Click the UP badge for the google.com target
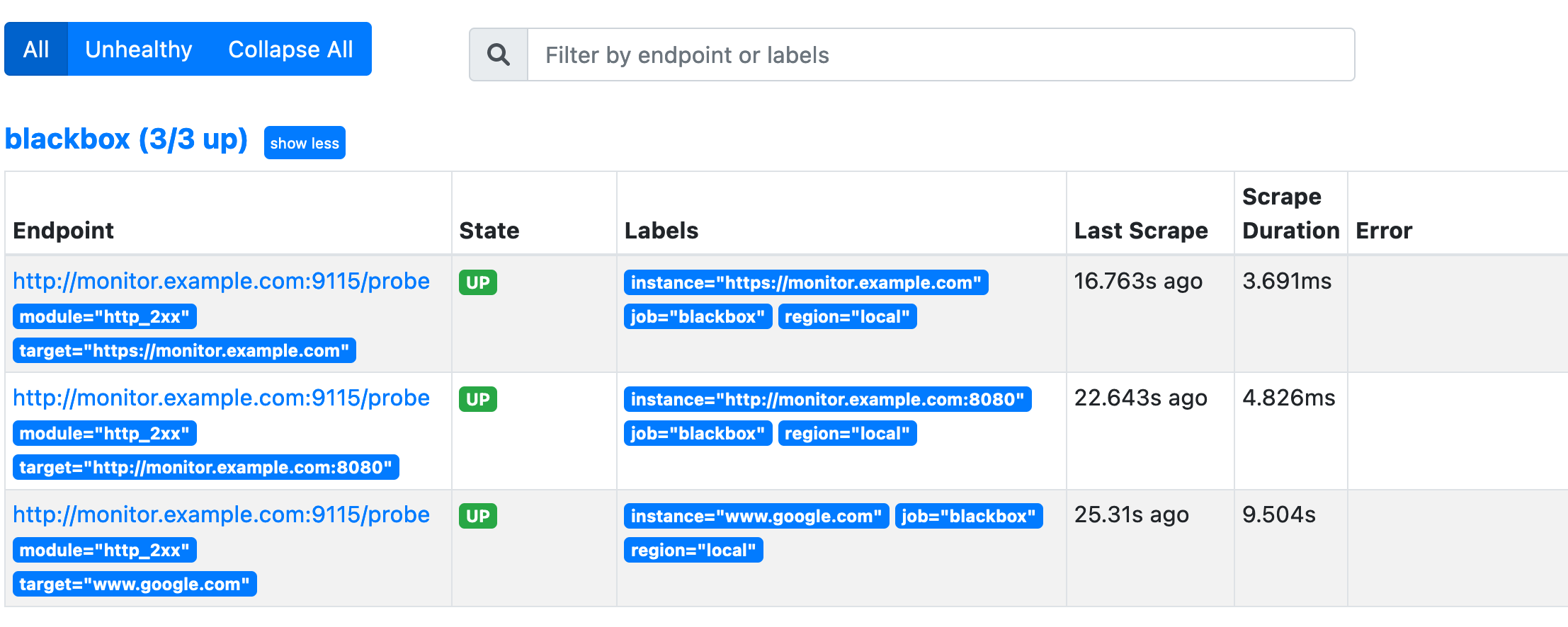Screen dimensions: 1568x627 coord(478,516)
